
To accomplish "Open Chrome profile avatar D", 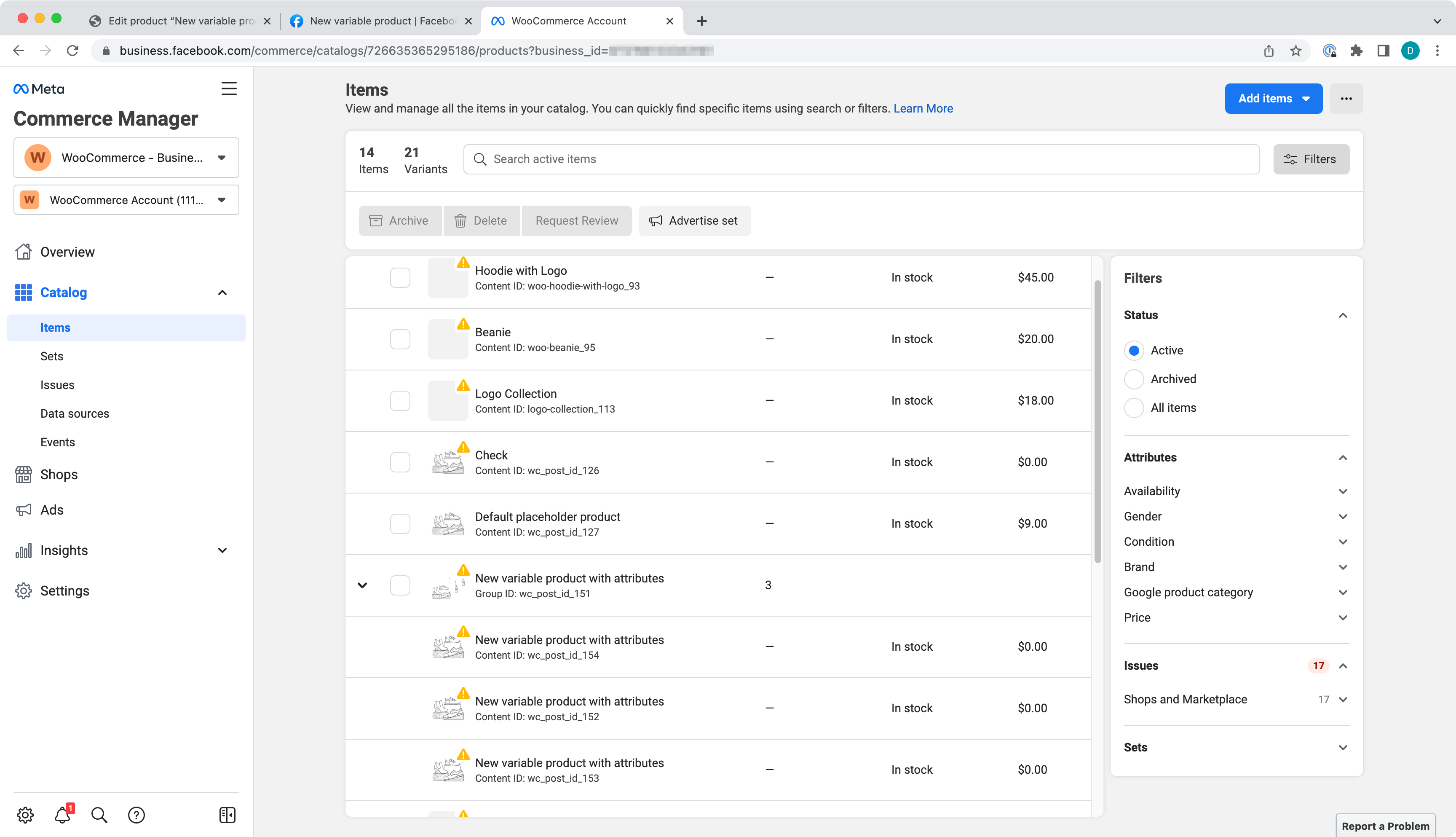I will coord(1410,51).
